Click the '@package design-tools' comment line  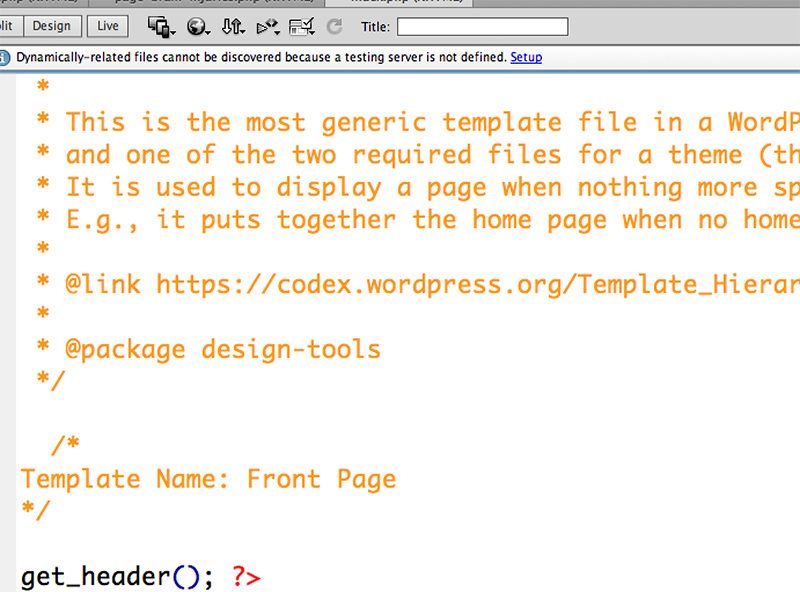click(222, 349)
